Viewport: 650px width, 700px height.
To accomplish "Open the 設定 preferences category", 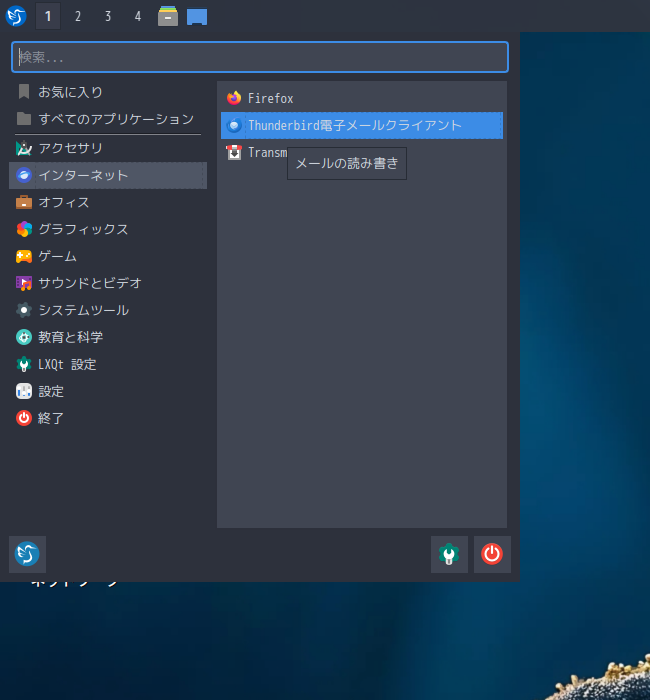I will point(108,391).
